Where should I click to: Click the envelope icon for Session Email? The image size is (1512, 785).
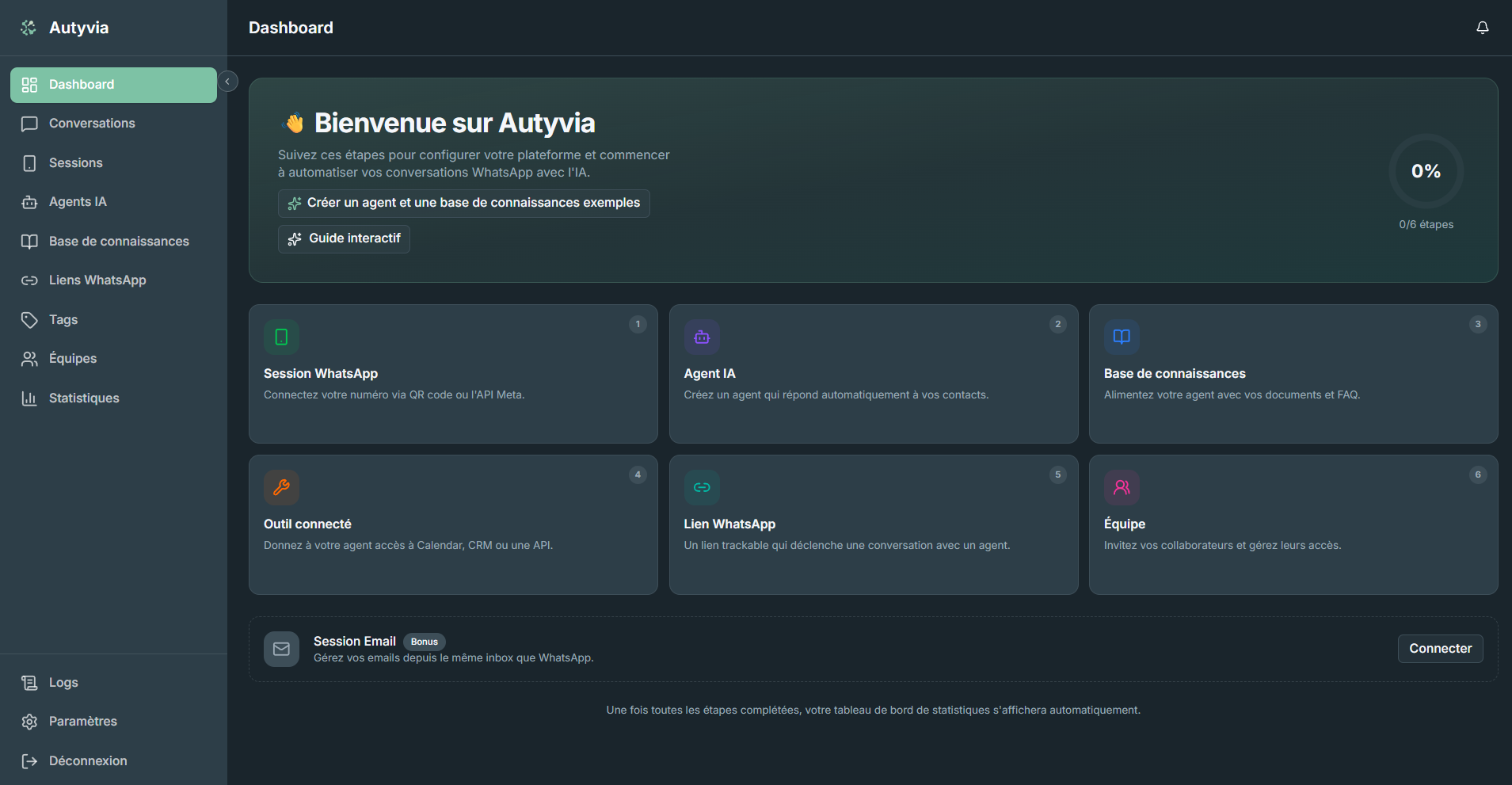[x=281, y=650]
